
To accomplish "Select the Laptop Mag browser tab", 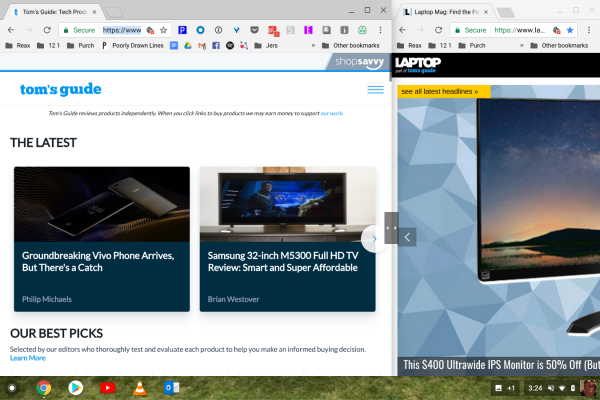I will [446, 12].
